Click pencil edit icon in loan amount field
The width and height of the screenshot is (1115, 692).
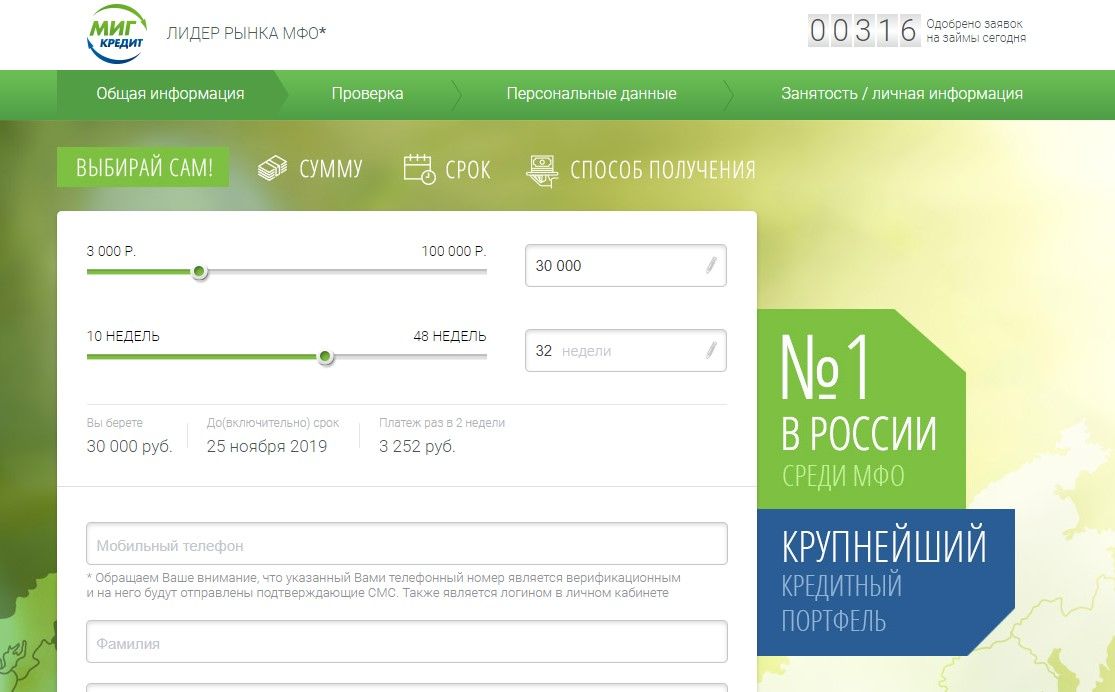coord(711,266)
